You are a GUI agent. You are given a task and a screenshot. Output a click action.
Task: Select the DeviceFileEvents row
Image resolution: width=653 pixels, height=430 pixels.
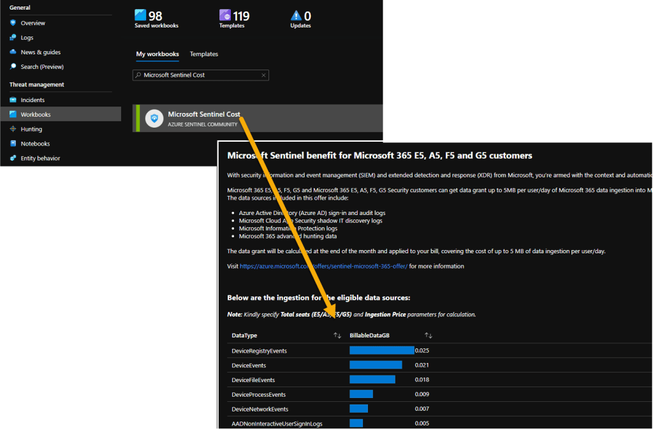coord(440,380)
